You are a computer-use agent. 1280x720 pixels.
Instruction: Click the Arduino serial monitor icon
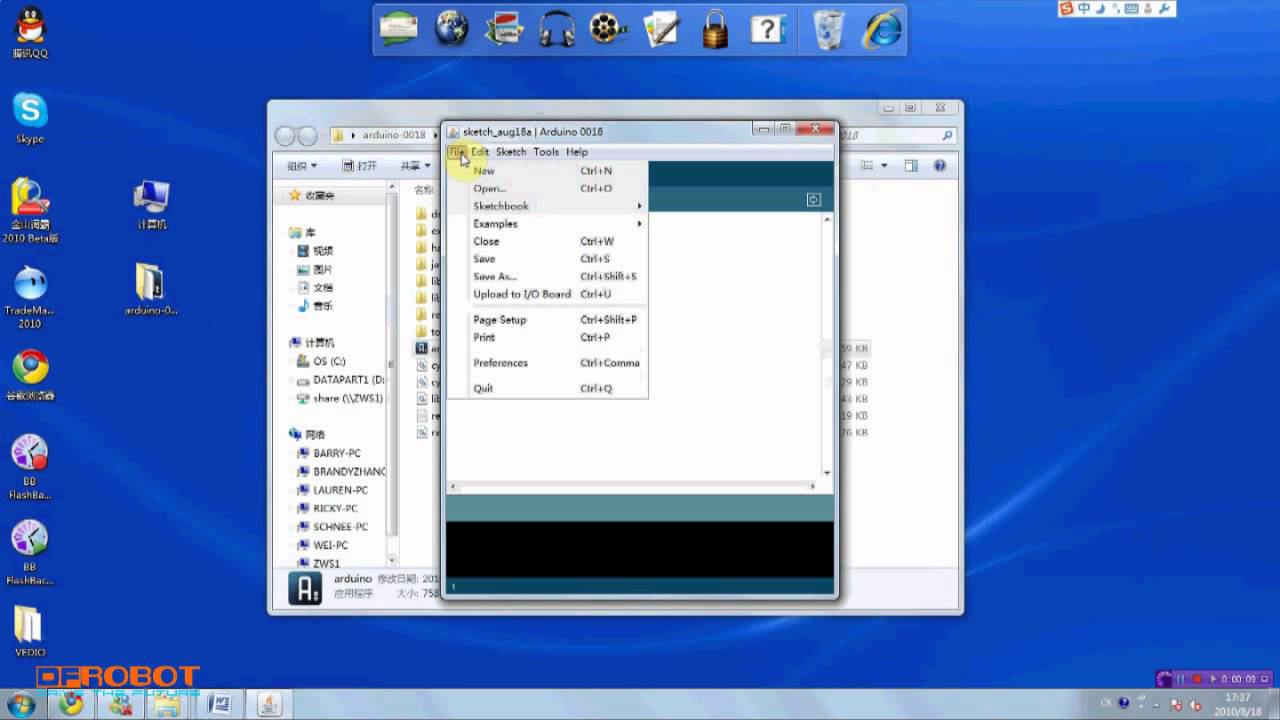(813, 200)
